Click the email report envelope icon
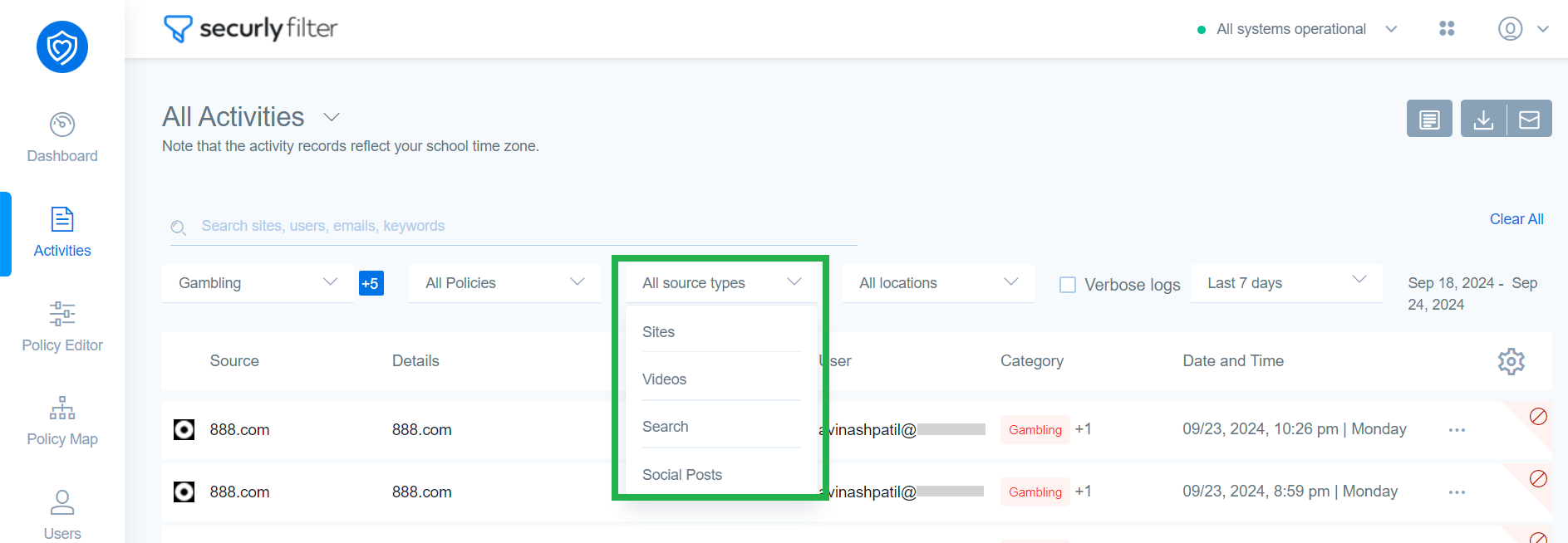1568x543 pixels. pyautogui.click(x=1529, y=119)
